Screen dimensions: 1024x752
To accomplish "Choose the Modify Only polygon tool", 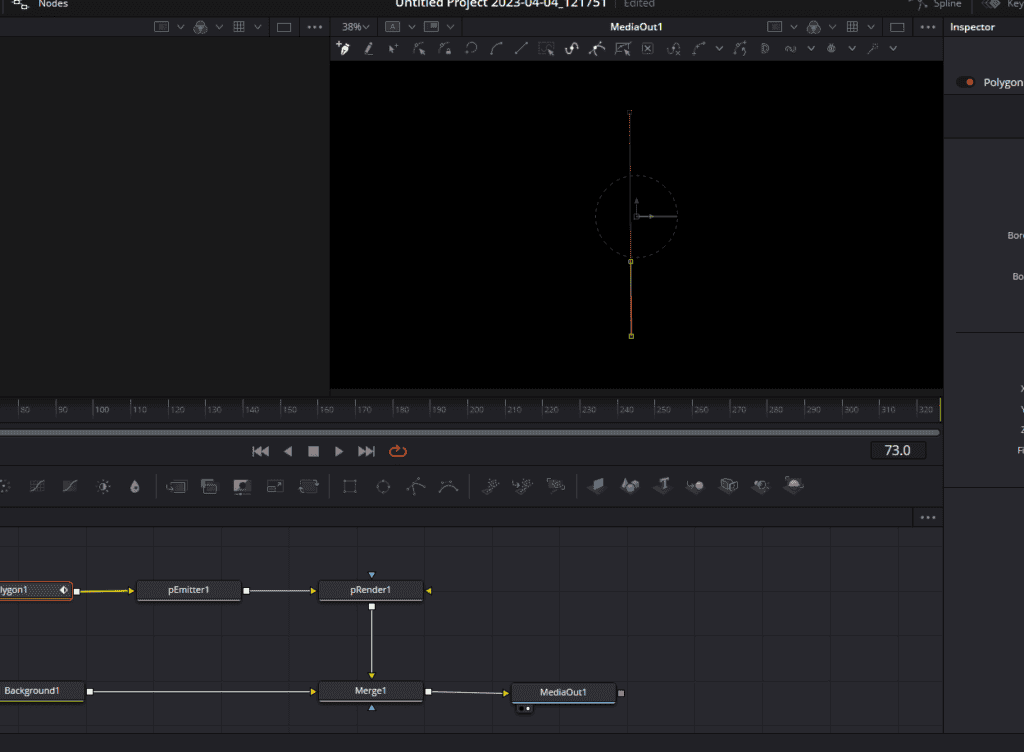I will 419,48.
